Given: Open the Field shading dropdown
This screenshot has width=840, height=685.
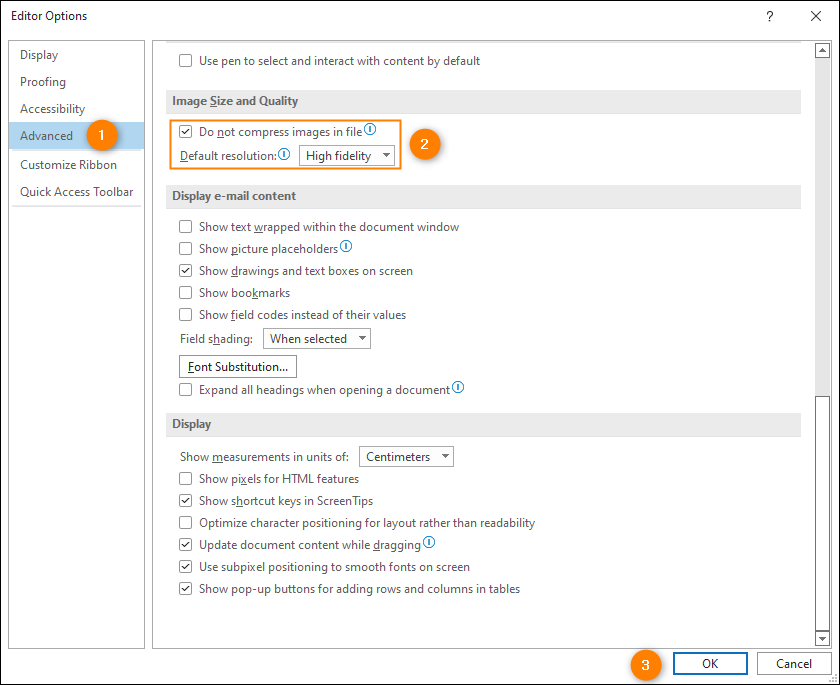Looking at the screenshot, I should [x=316, y=338].
